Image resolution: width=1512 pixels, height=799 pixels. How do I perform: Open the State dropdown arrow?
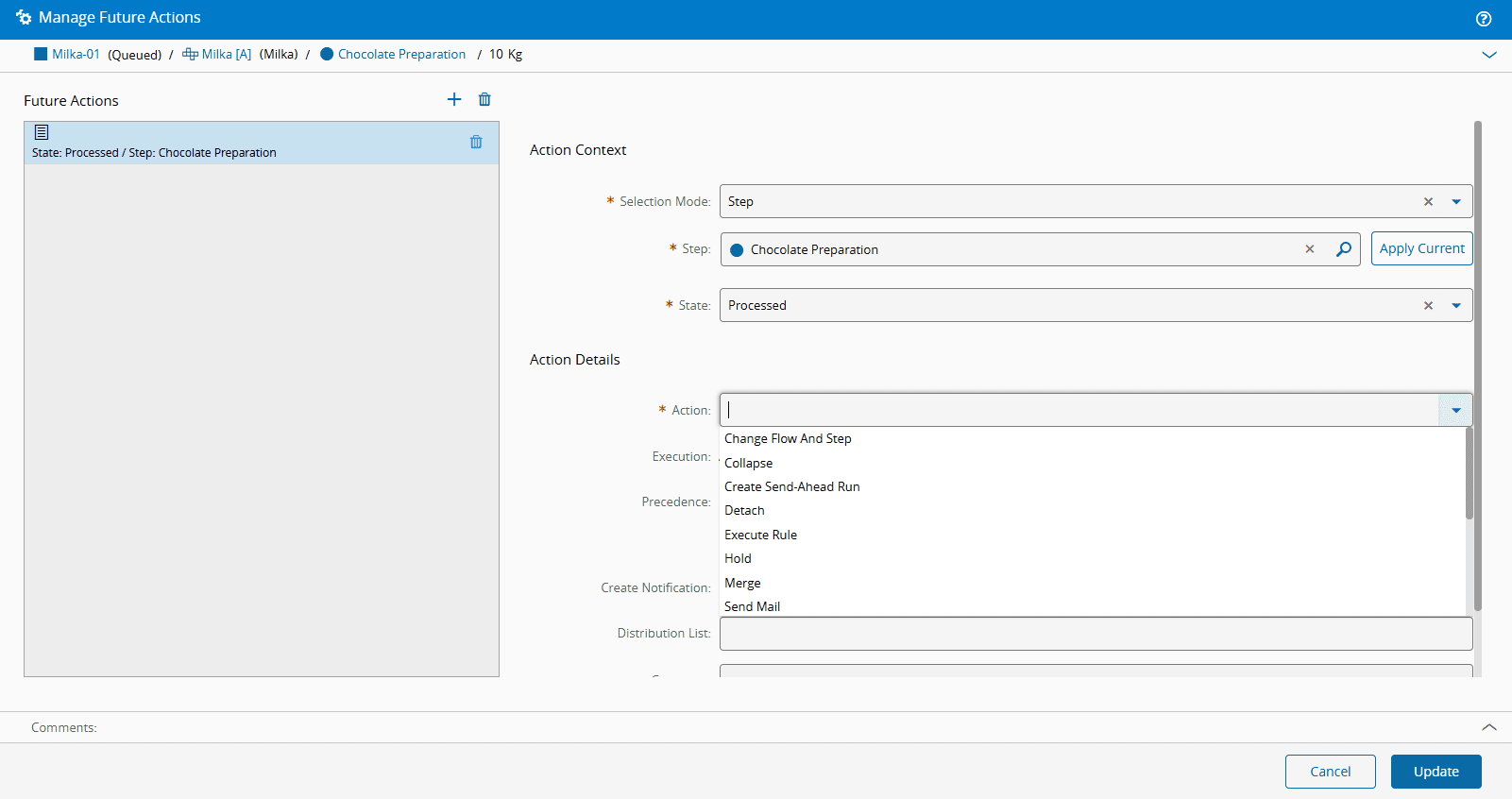click(1456, 306)
